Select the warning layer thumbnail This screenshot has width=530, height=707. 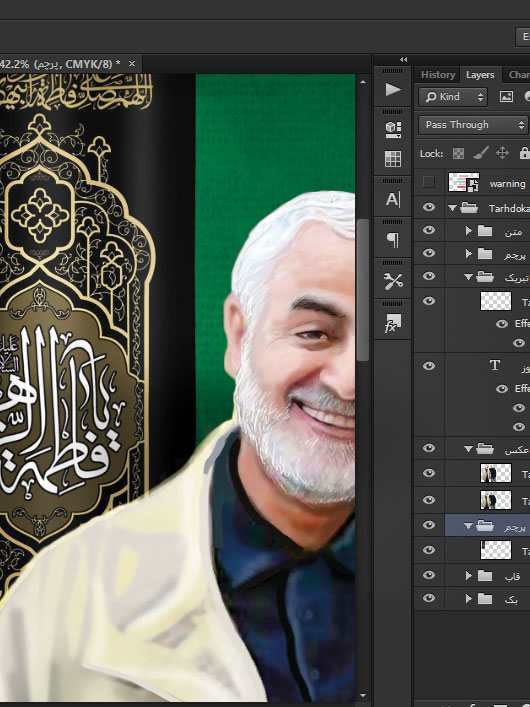(463, 182)
